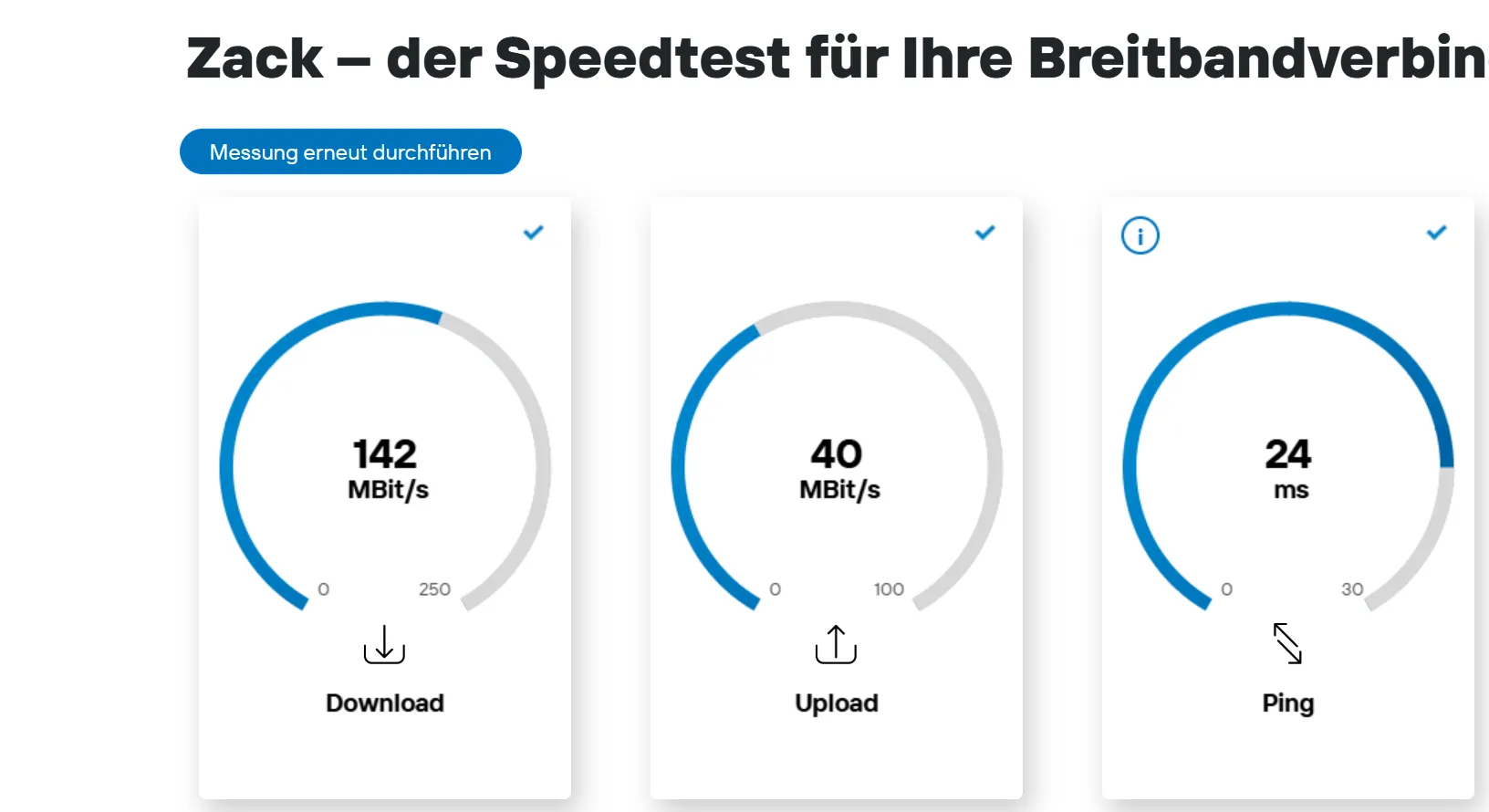Click the Upload label text
The width and height of the screenshot is (1489, 812).
tap(837, 703)
